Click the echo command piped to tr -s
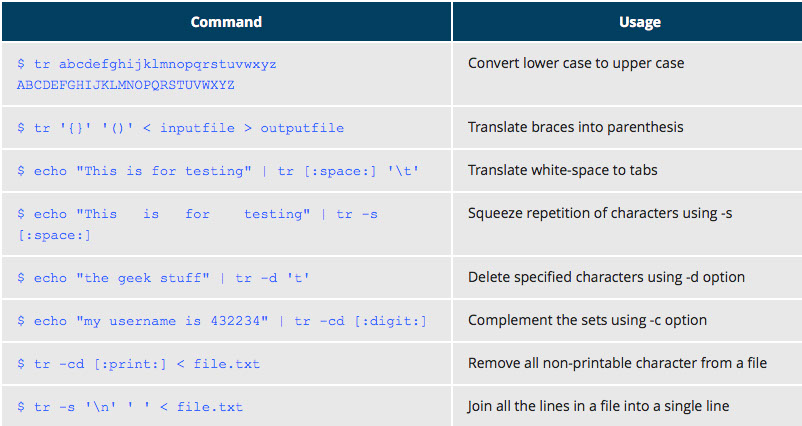Image resolution: width=802 pixels, height=426 pixels. (197, 214)
